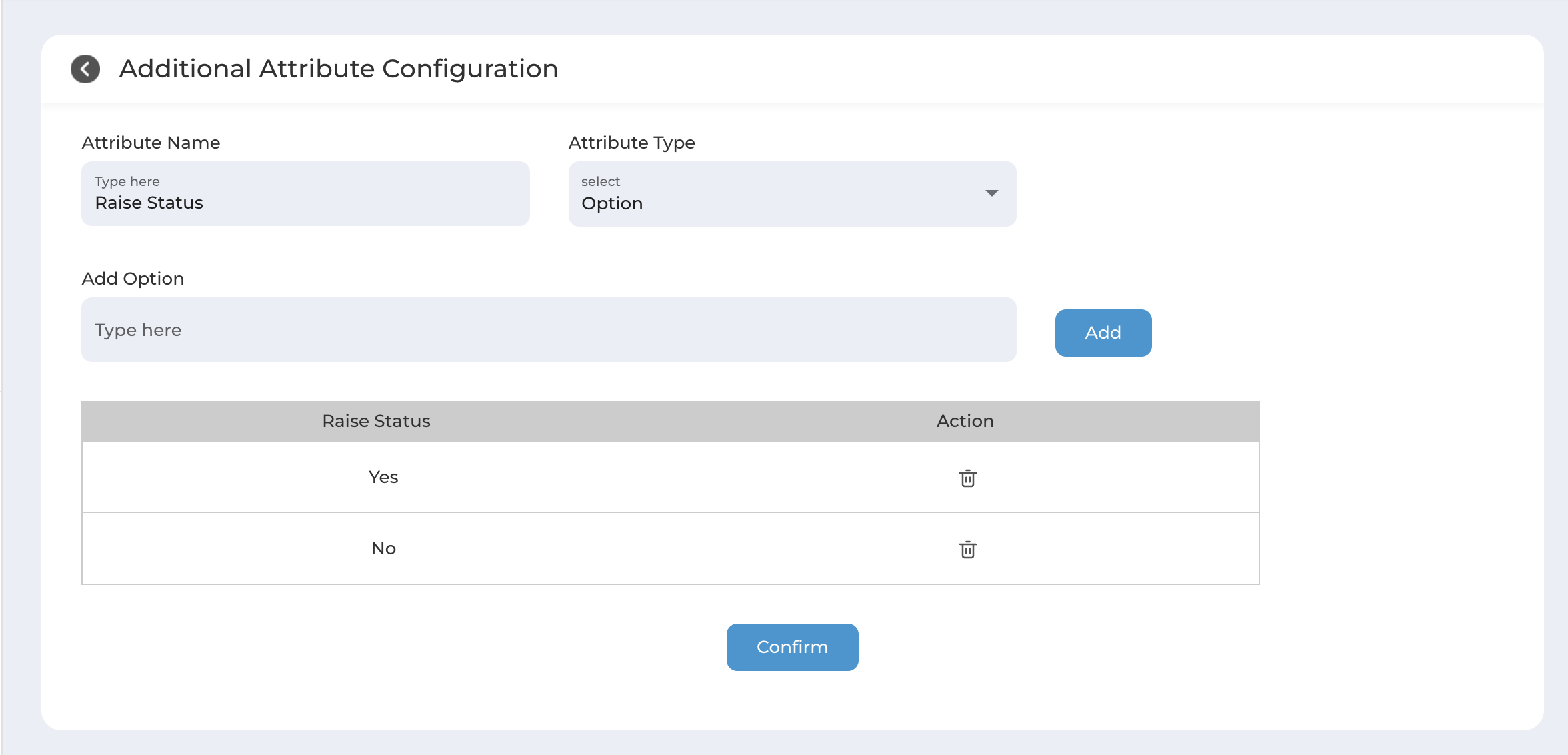This screenshot has height=755, width=1568.
Task: Delete the Yes option with trash icon
Action: pos(967,478)
